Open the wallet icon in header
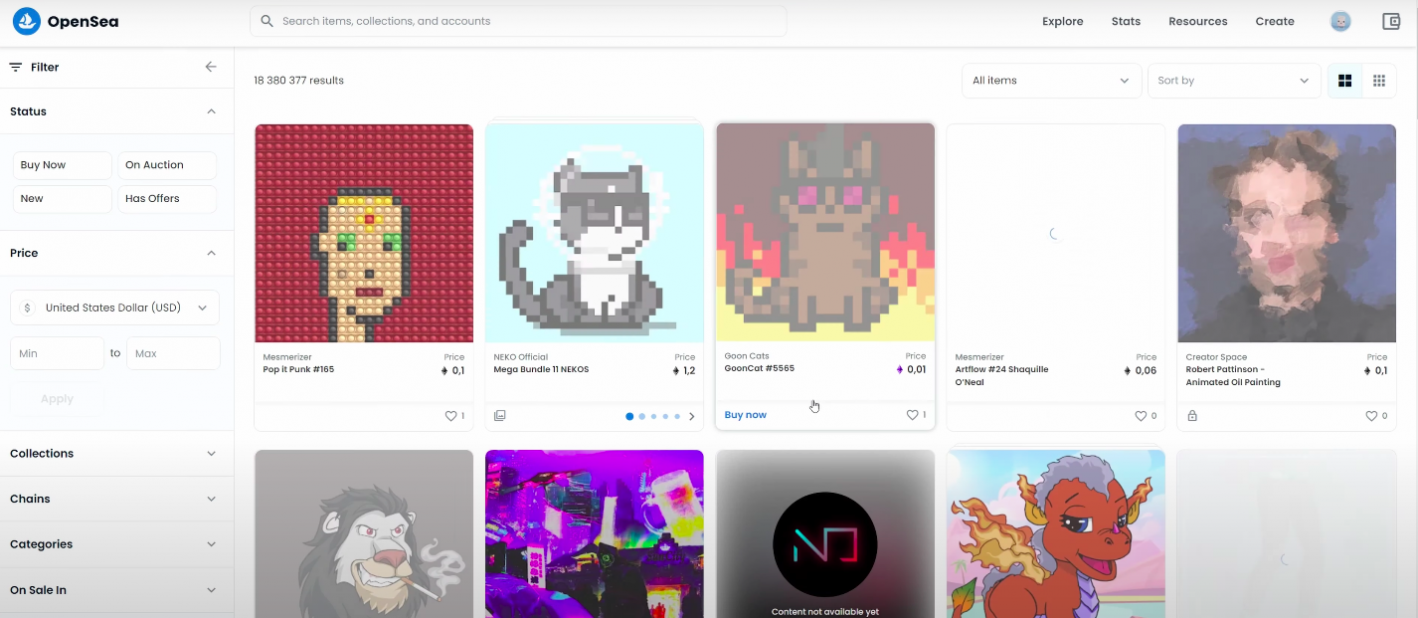Screen dimensions: 1418x618 [1391, 21]
